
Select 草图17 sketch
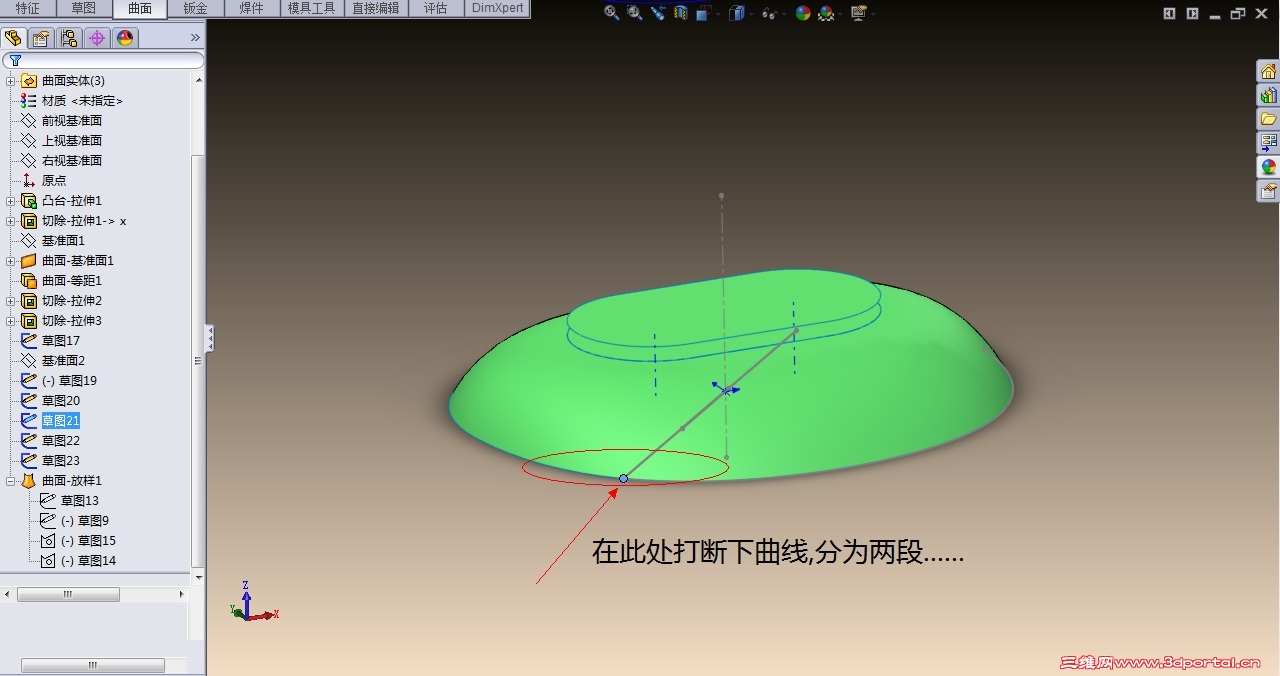pyautogui.click(x=61, y=340)
